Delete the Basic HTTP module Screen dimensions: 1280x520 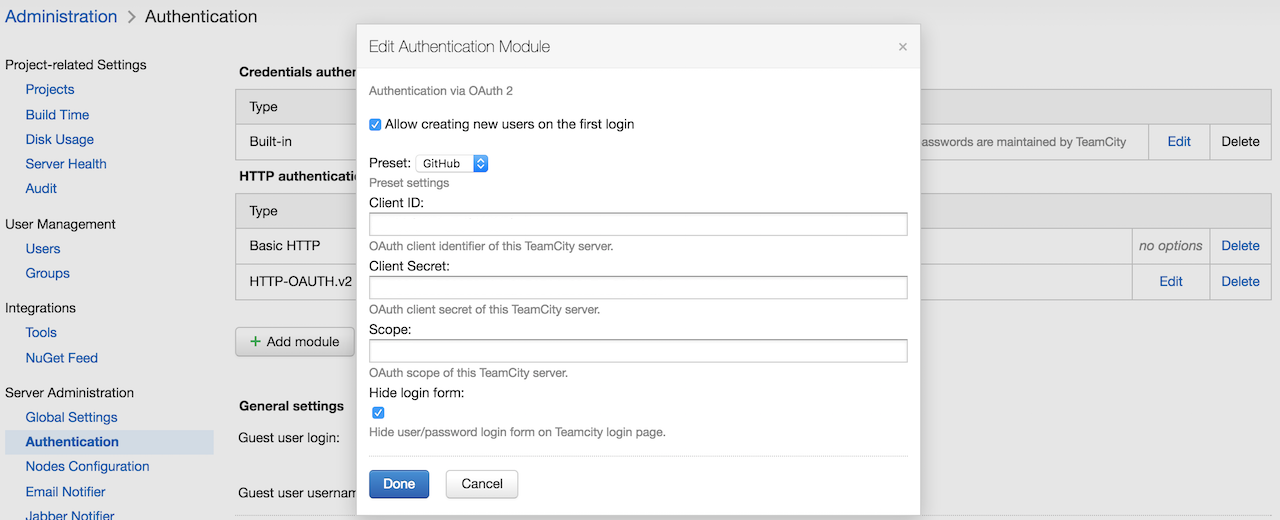point(1240,246)
